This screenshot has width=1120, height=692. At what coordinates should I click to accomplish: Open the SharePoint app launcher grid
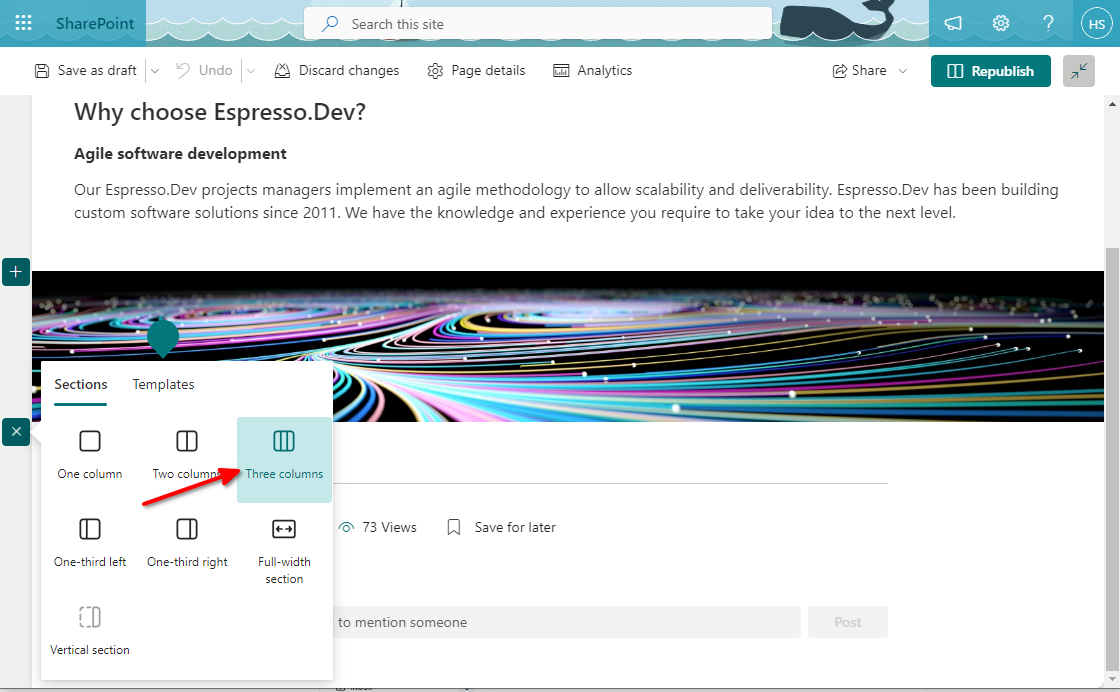23,23
